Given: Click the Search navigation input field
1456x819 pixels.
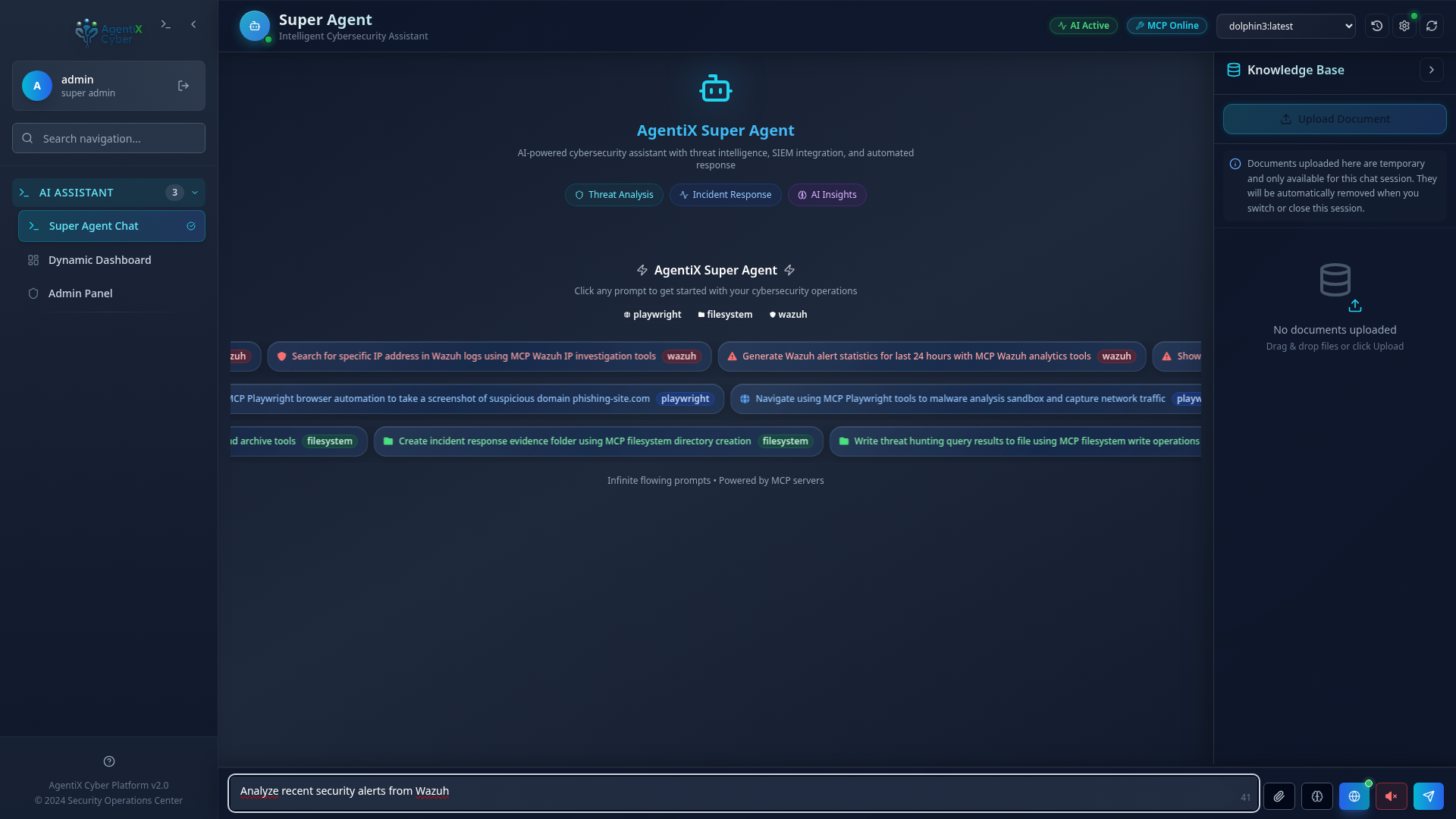Looking at the screenshot, I should [108, 138].
